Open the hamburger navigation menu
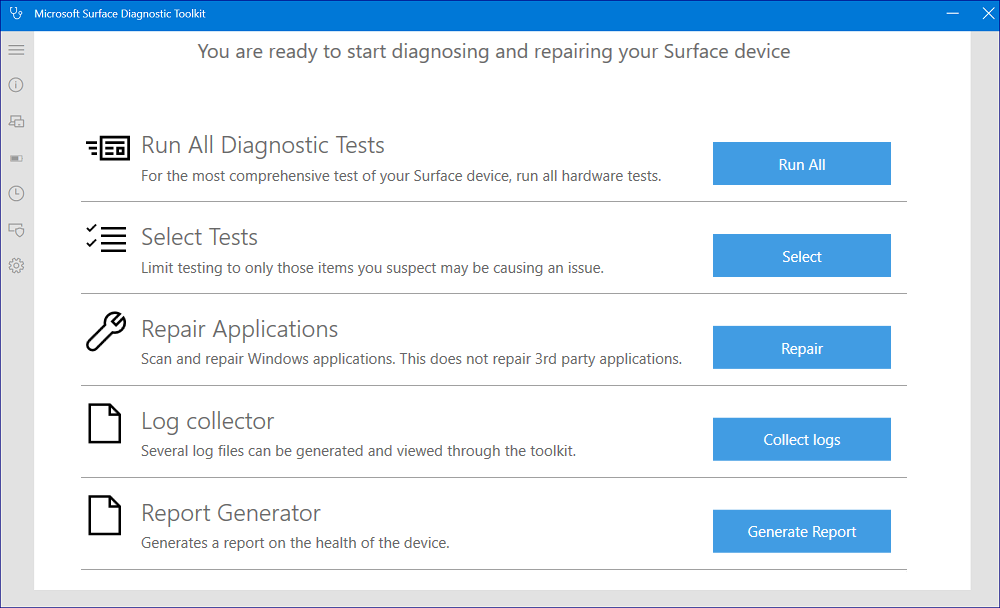The height and width of the screenshot is (608, 1000). point(16,50)
